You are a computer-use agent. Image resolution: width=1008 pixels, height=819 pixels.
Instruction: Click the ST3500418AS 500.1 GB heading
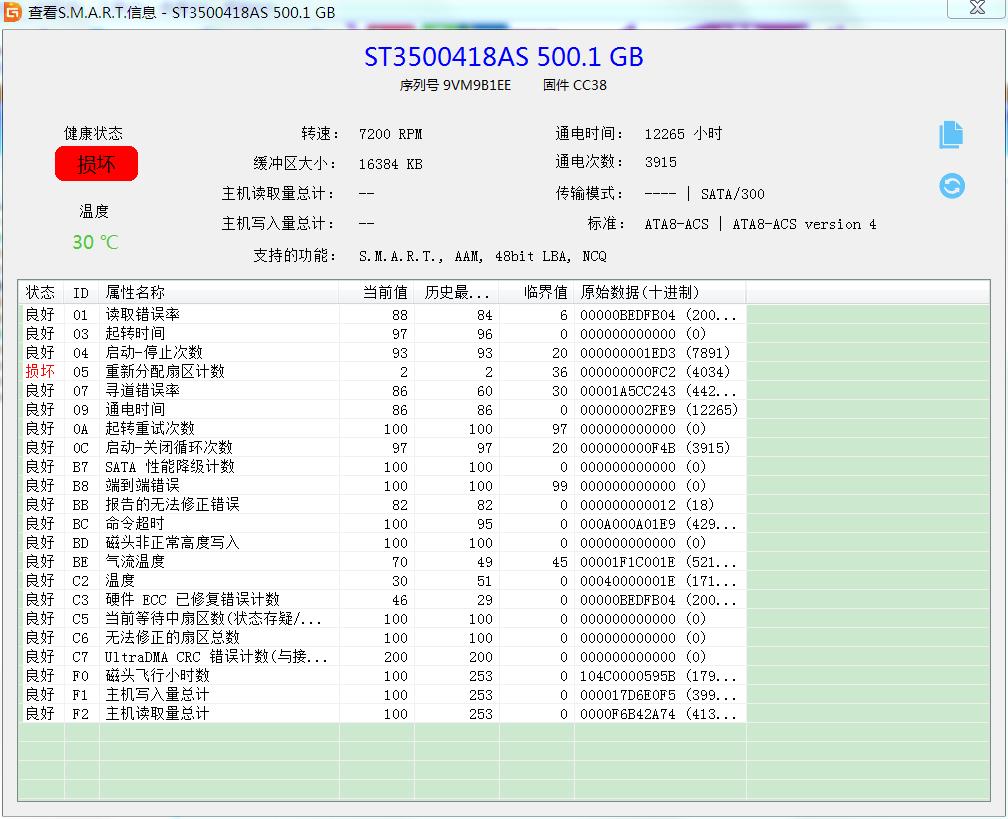coord(503,57)
